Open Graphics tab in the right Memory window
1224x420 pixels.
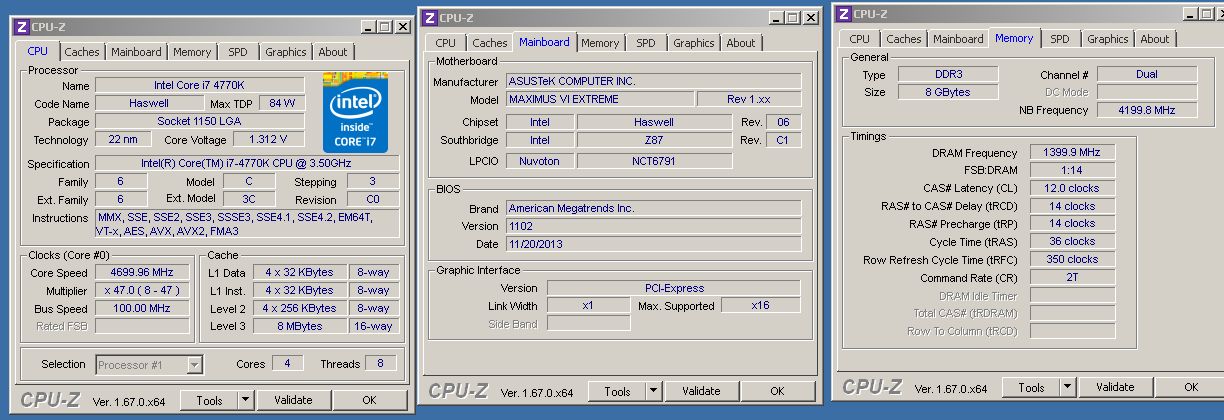tap(1108, 39)
